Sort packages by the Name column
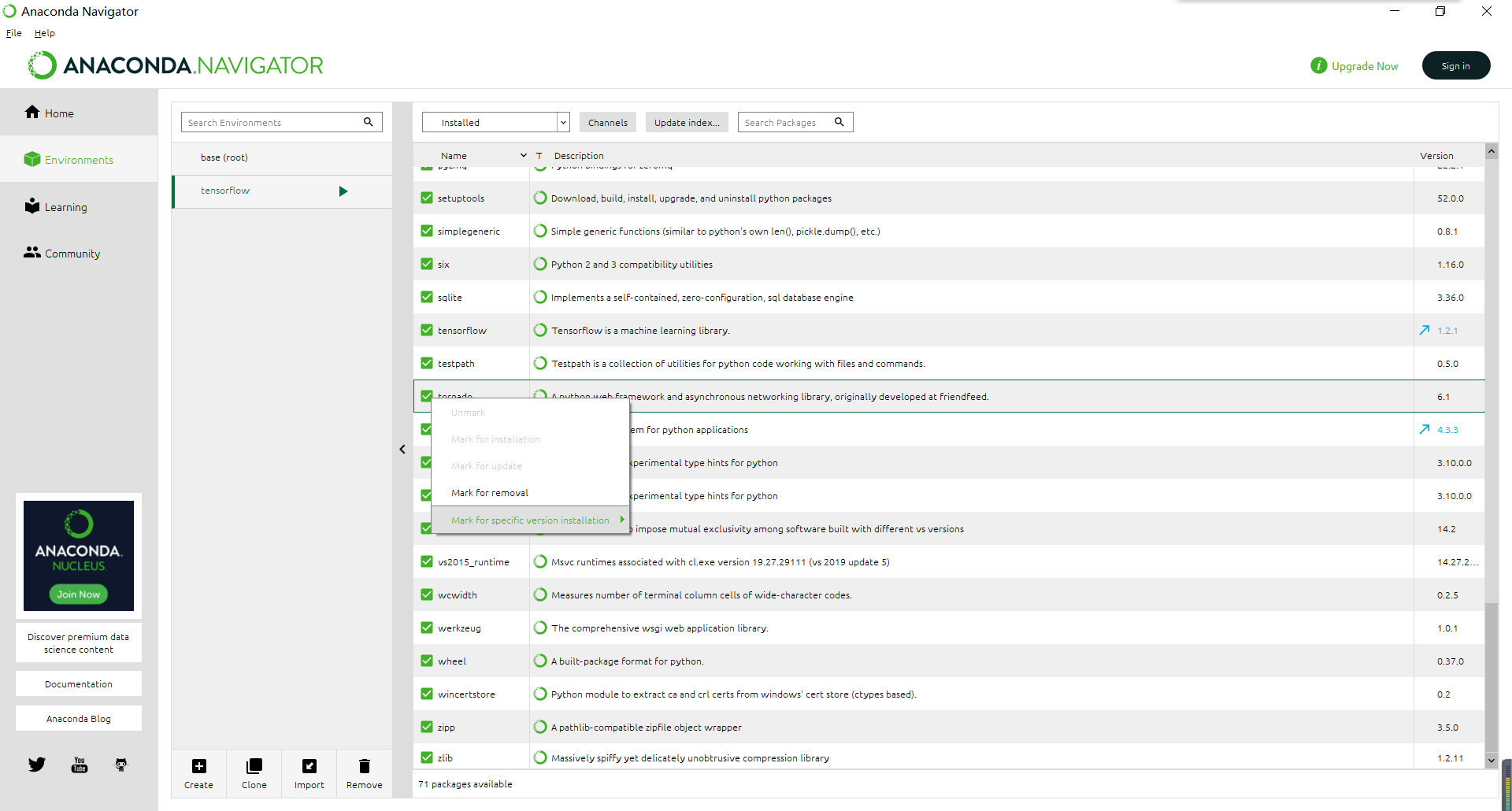Viewport: 1512px width, 811px height. pyautogui.click(x=454, y=156)
